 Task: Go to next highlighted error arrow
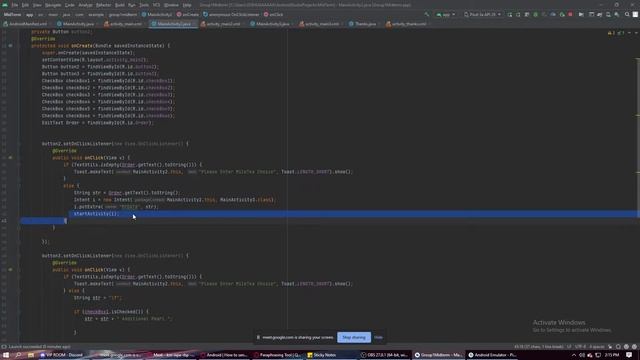click(x=636, y=33)
